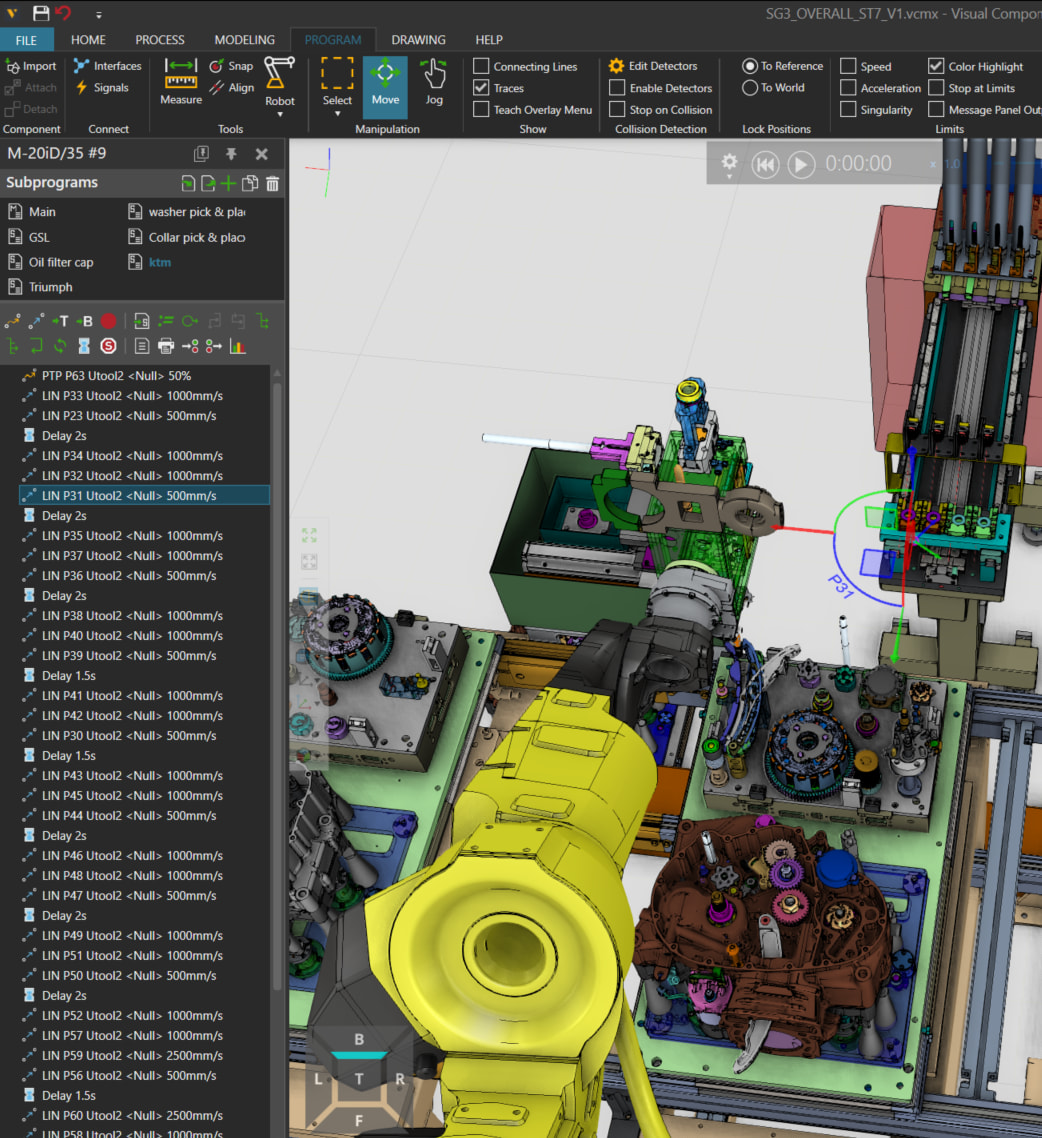Viewport: 1042px width, 1138px height.
Task: Open the Select tool dropdown arrow
Action: tap(337, 114)
